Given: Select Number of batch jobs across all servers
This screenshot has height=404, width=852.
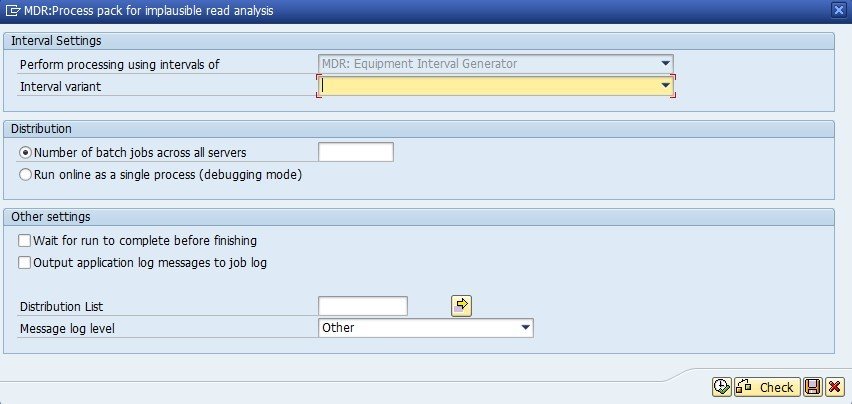Looking at the screenshot, I should [x=25, y=153].
